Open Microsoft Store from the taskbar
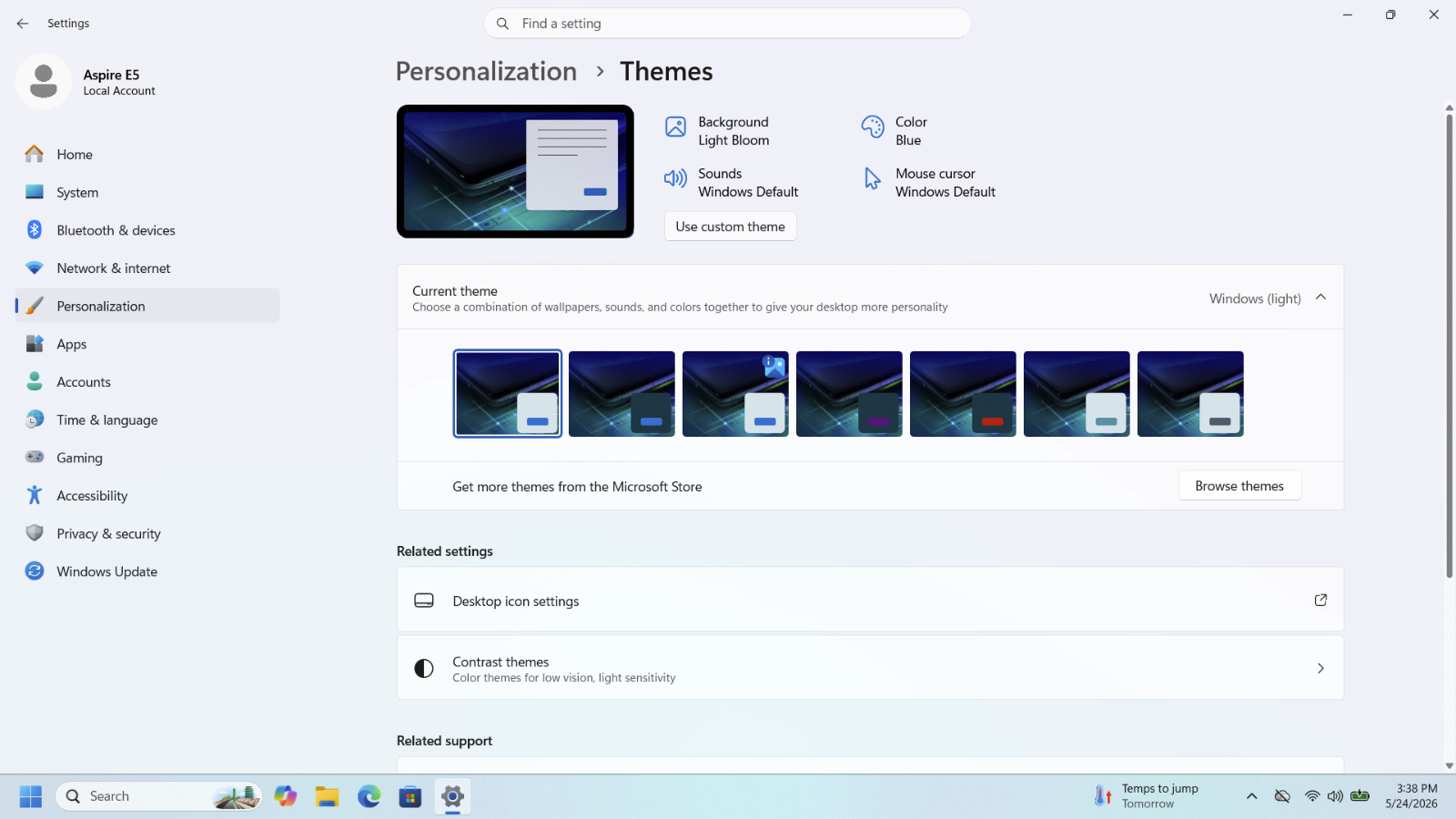The width and height of the screenshot is (1456, 819). pyautogui.click(x=410, y=796)
